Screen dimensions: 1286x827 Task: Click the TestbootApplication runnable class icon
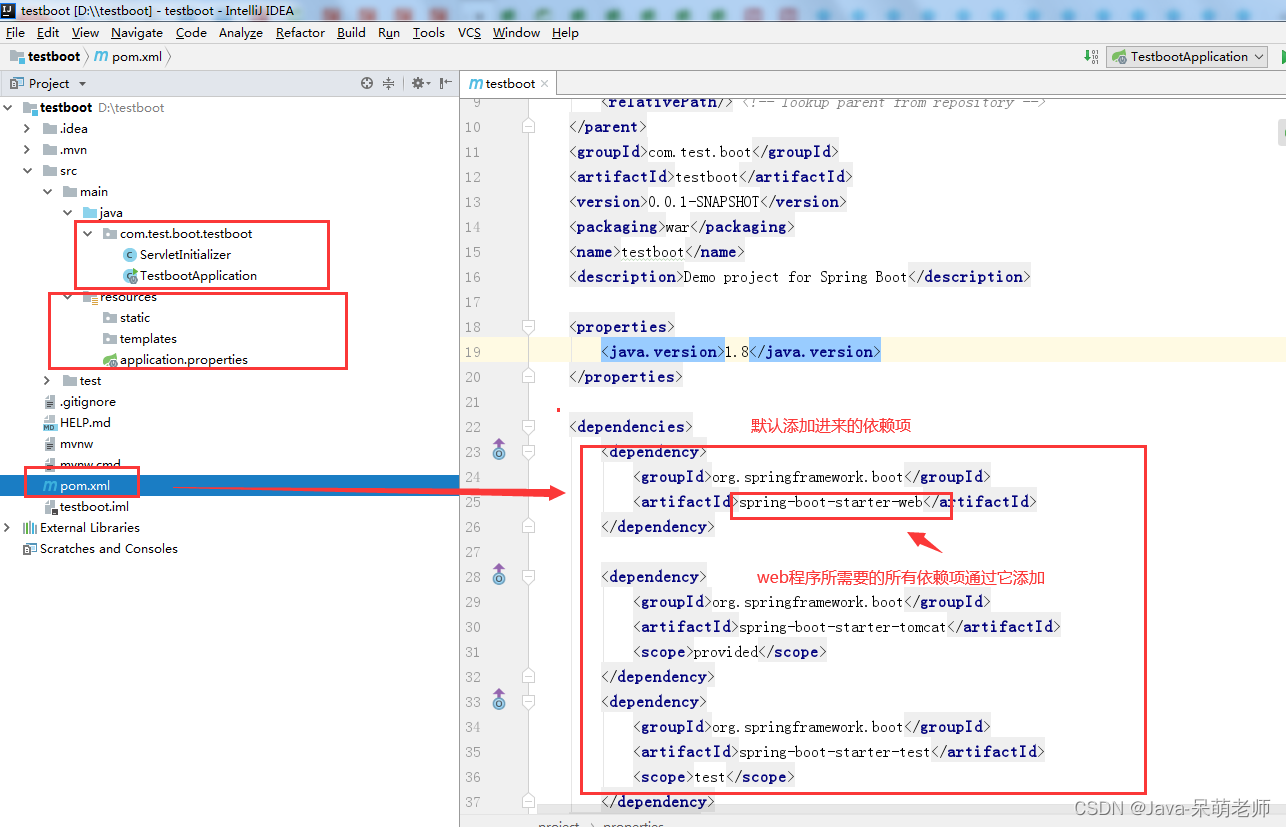coord(129,276)
